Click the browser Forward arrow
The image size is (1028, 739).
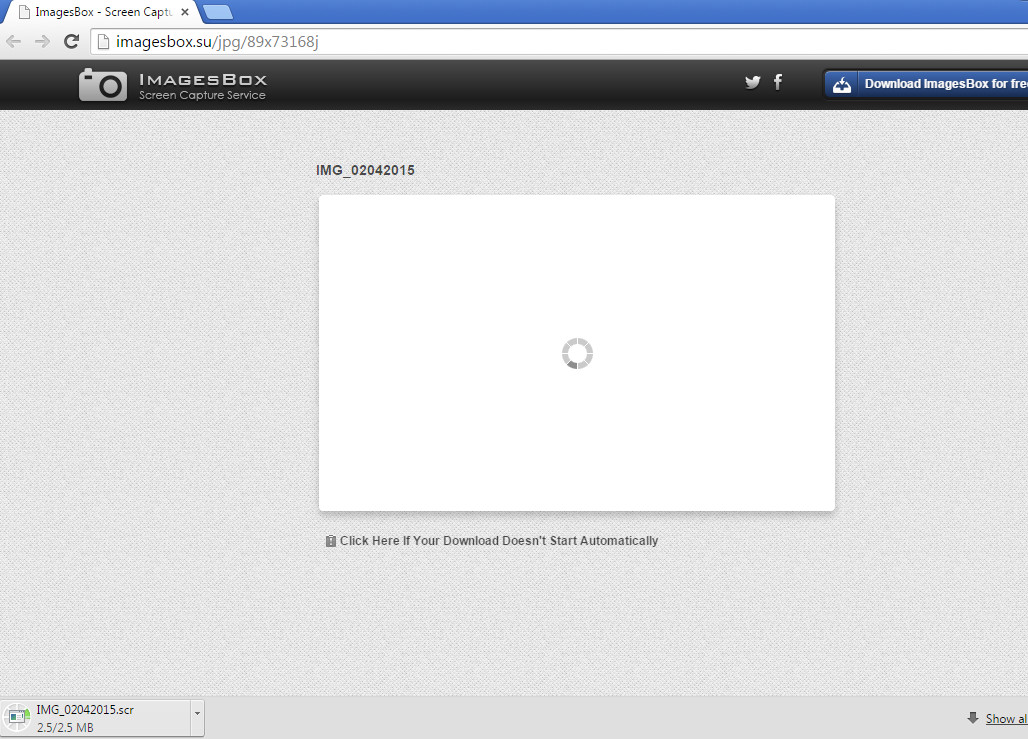42,41
